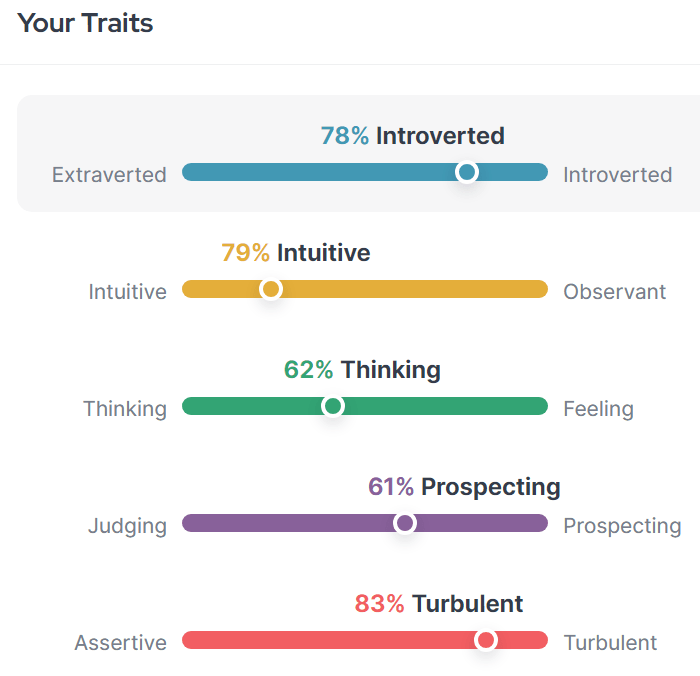
Task: Click the gray Prospecting label right of purple bar
Action: (x=622, y=526)
